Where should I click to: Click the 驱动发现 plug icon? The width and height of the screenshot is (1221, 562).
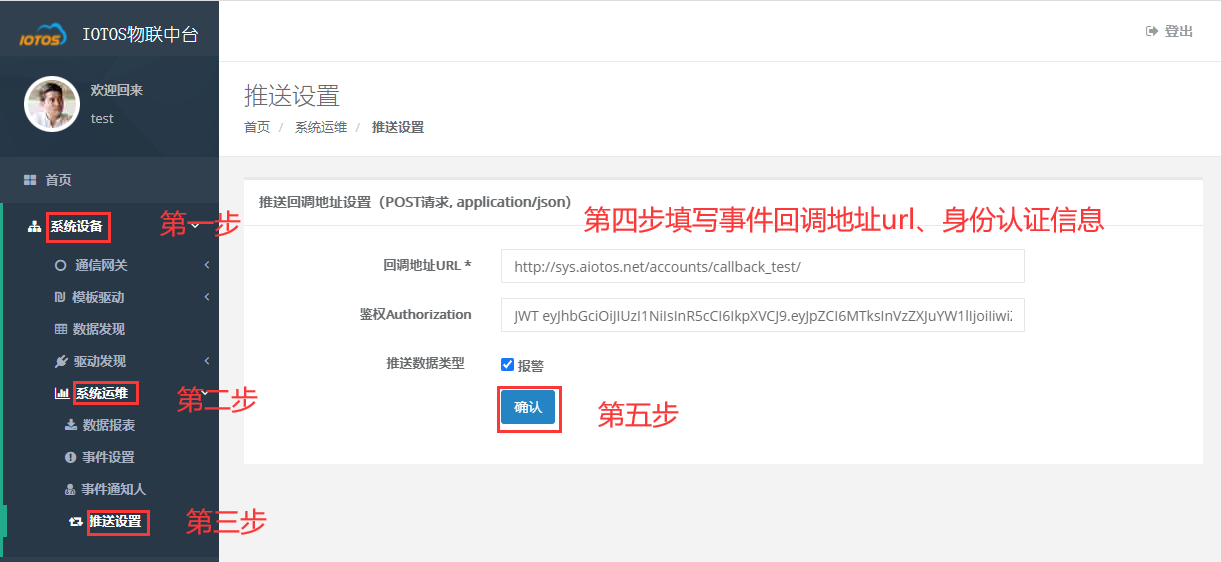click(x=60, y=361)
